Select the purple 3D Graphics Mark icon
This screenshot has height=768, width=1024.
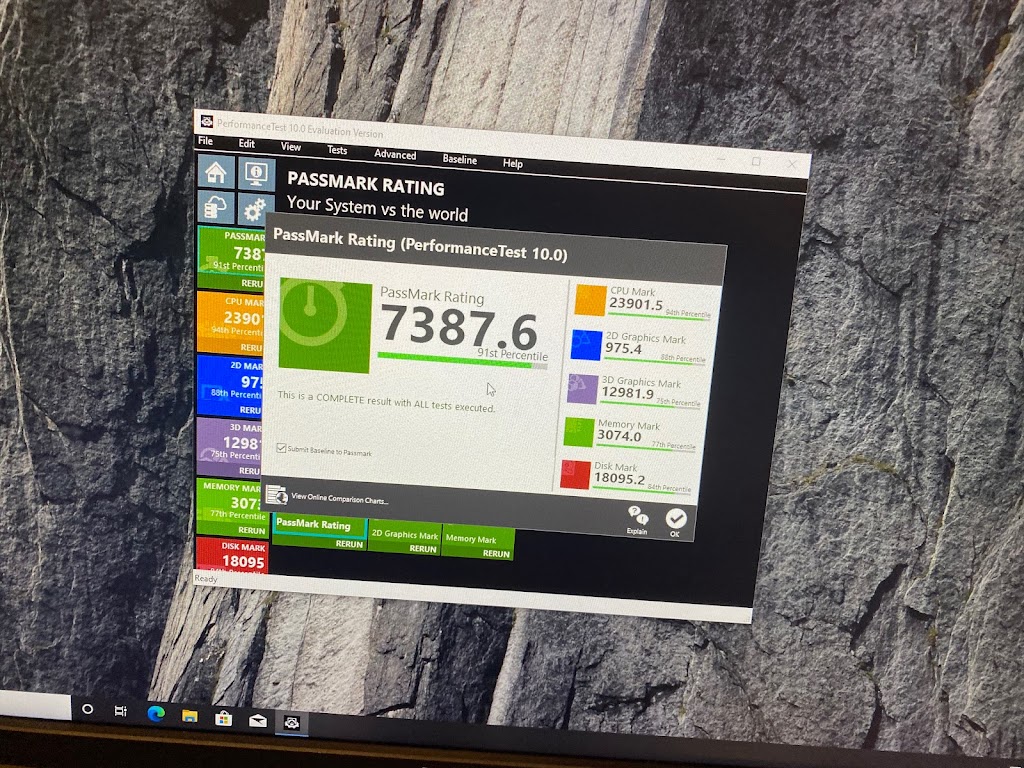coord(583,389)
